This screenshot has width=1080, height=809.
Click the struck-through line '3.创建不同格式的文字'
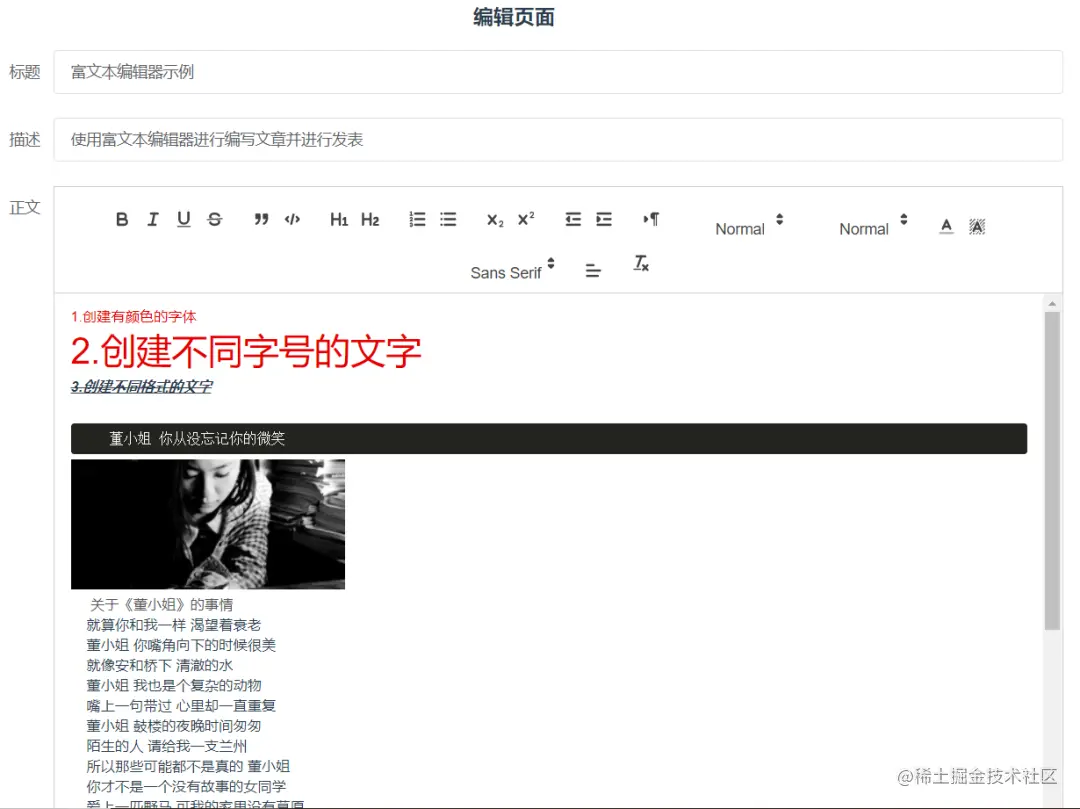point(142,387)
